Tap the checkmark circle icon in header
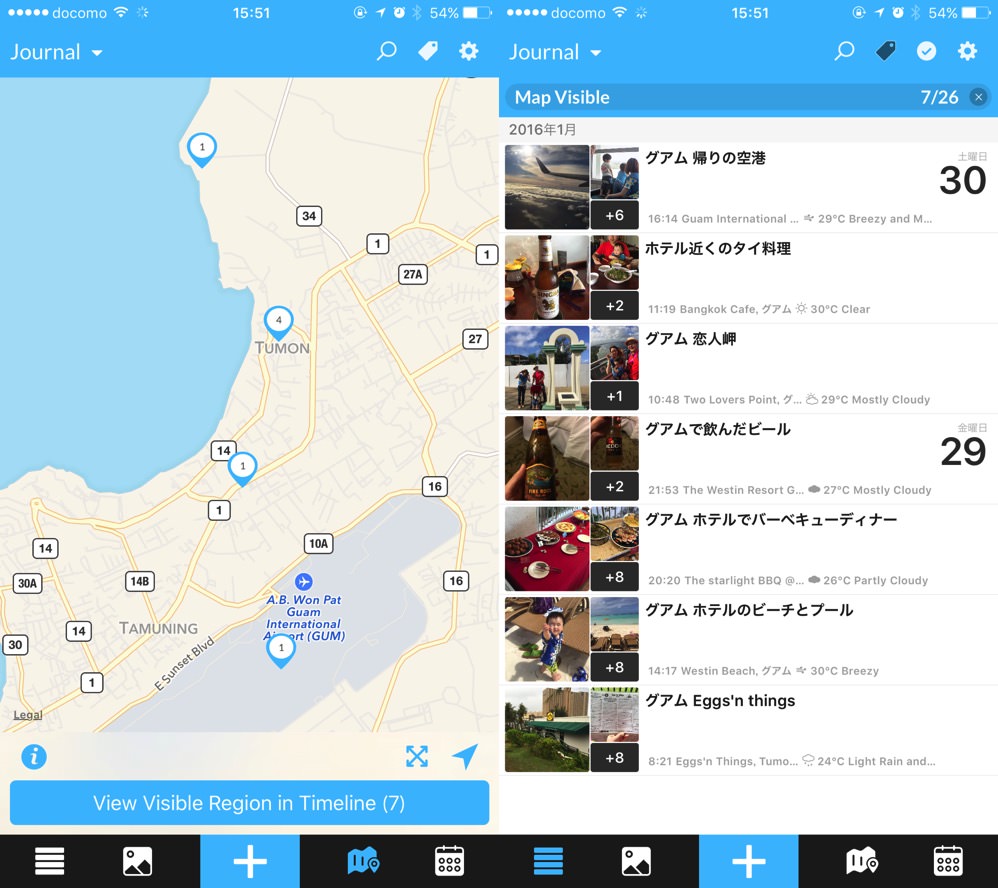Viewport: 998px width, 888px height. [x=926, y=52]
